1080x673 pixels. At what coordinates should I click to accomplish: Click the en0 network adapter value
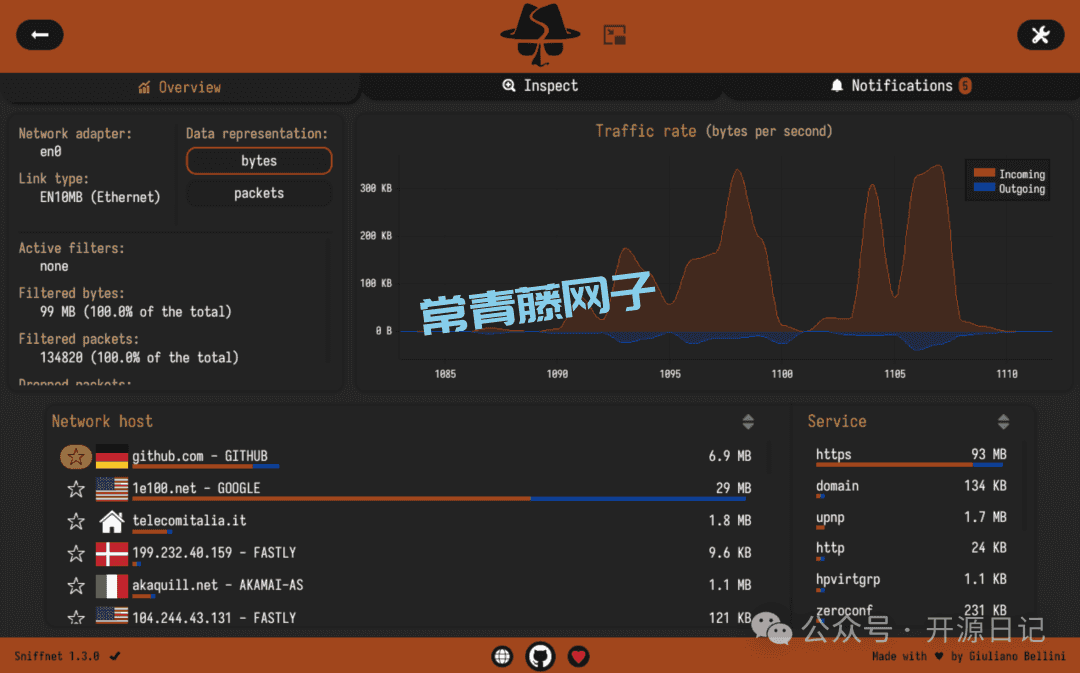click(x=50, y=152)
